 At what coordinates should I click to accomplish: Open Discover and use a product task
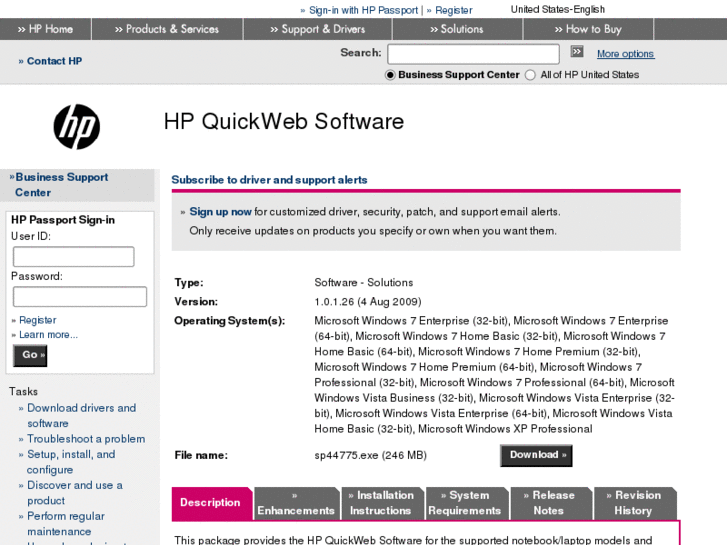75,493
